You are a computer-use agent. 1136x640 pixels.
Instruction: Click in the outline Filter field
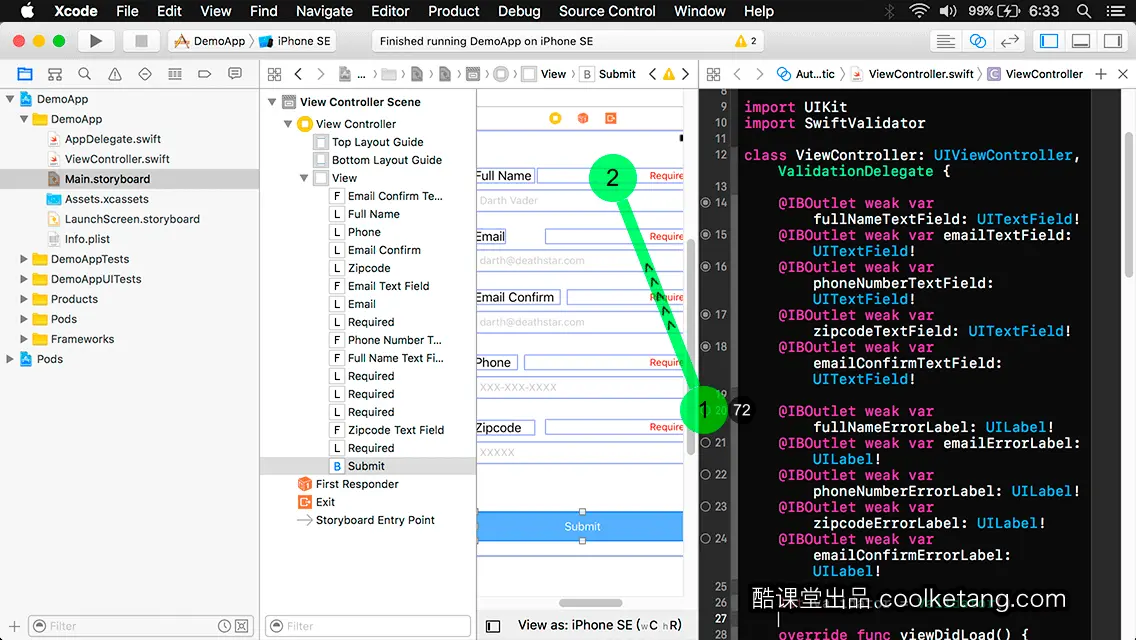(x=368, y=626)
